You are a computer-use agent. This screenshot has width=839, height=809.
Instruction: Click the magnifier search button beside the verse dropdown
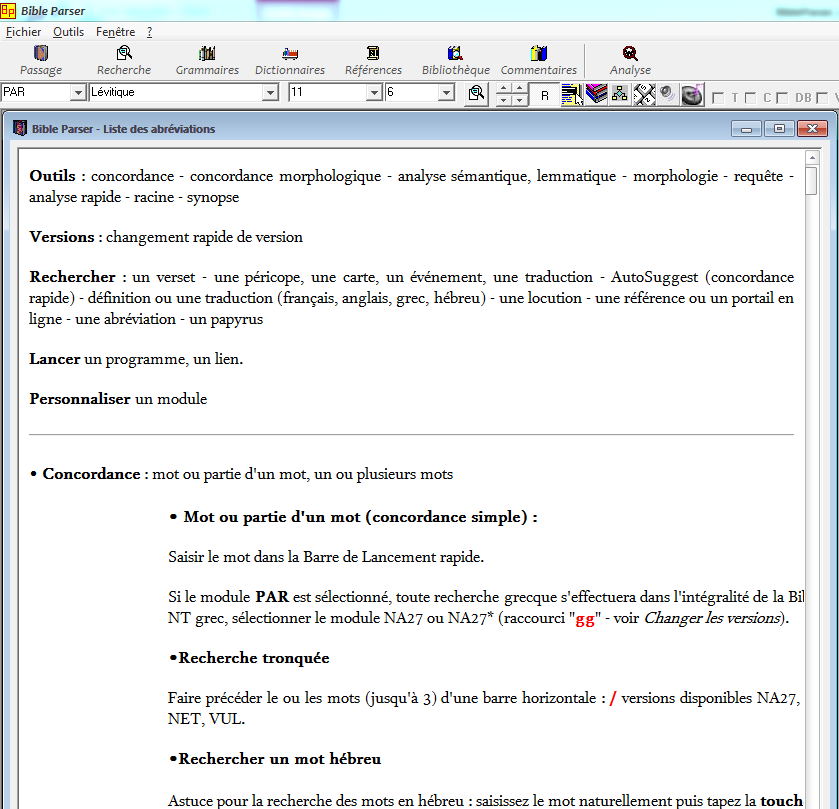(476, 94)
